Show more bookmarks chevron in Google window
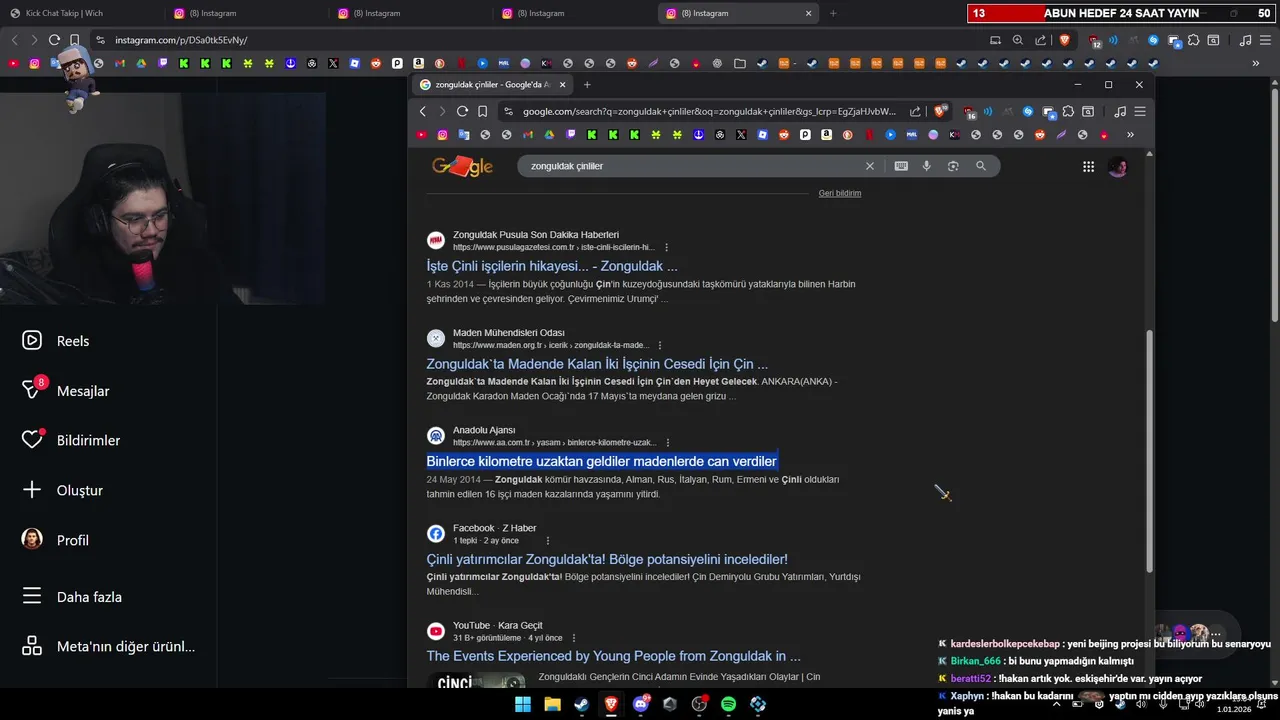This screenshot has height=720, width=1280. [1130, 134]
